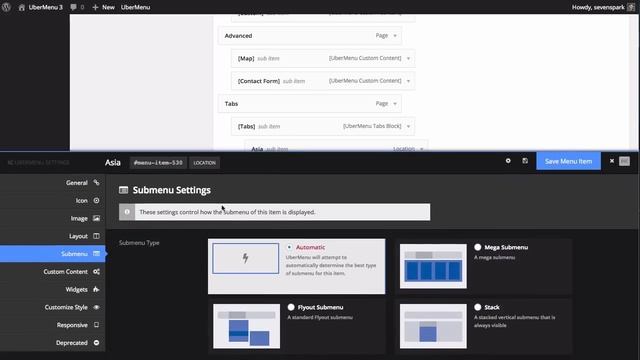Click the New content plus button

coord(103,7)
